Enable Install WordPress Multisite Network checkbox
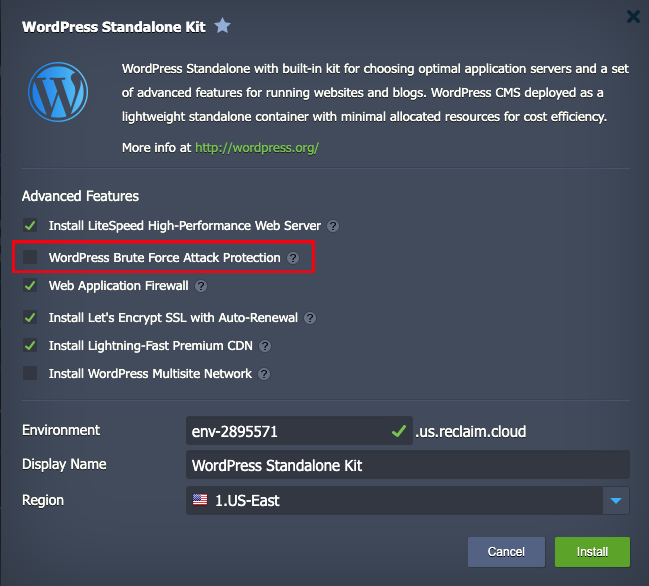This screenshot has width=649, height=586. [x=30, y=373]
